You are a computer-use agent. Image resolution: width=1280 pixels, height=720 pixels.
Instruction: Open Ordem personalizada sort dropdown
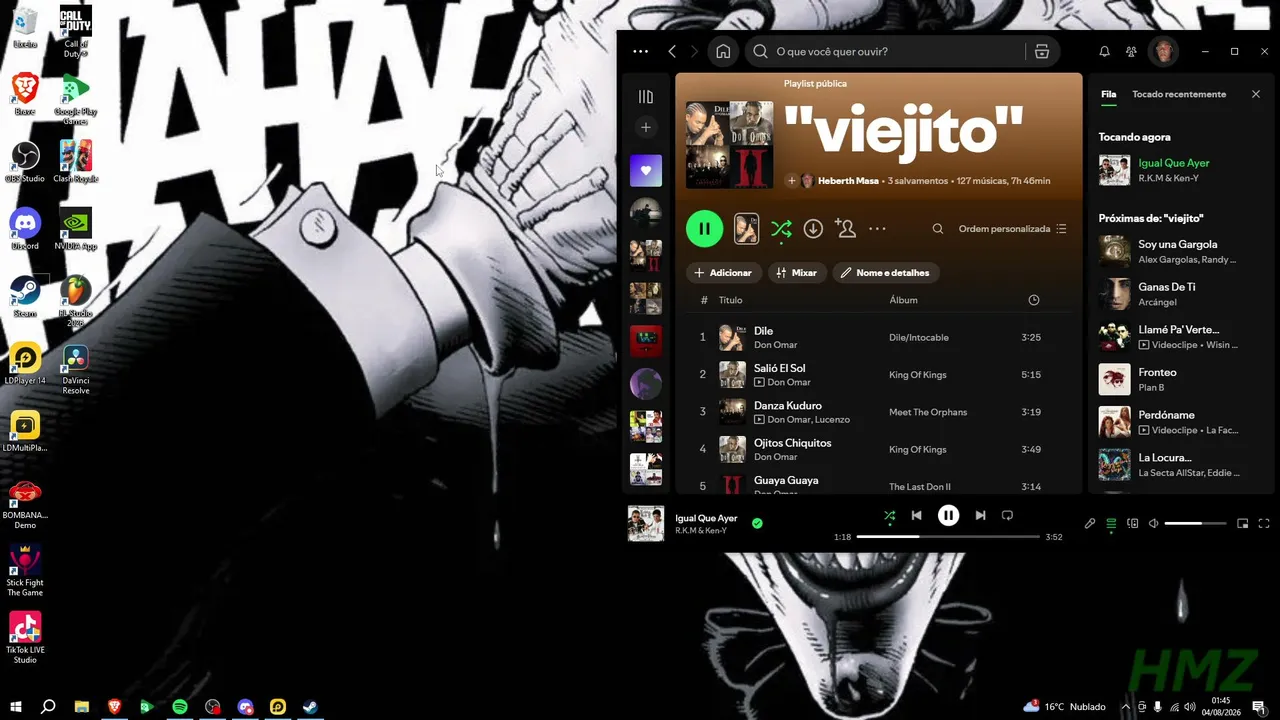[x=1012, y=229]
